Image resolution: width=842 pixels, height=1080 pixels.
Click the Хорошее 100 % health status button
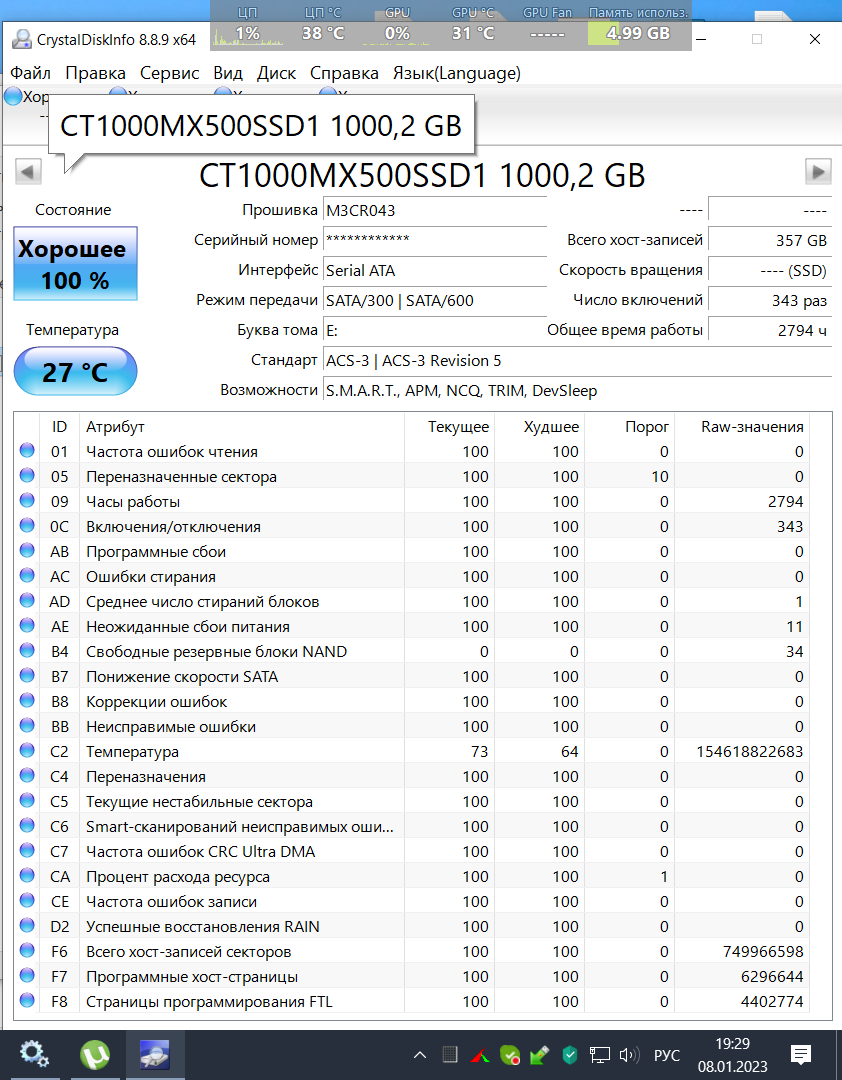pos(75,264)
